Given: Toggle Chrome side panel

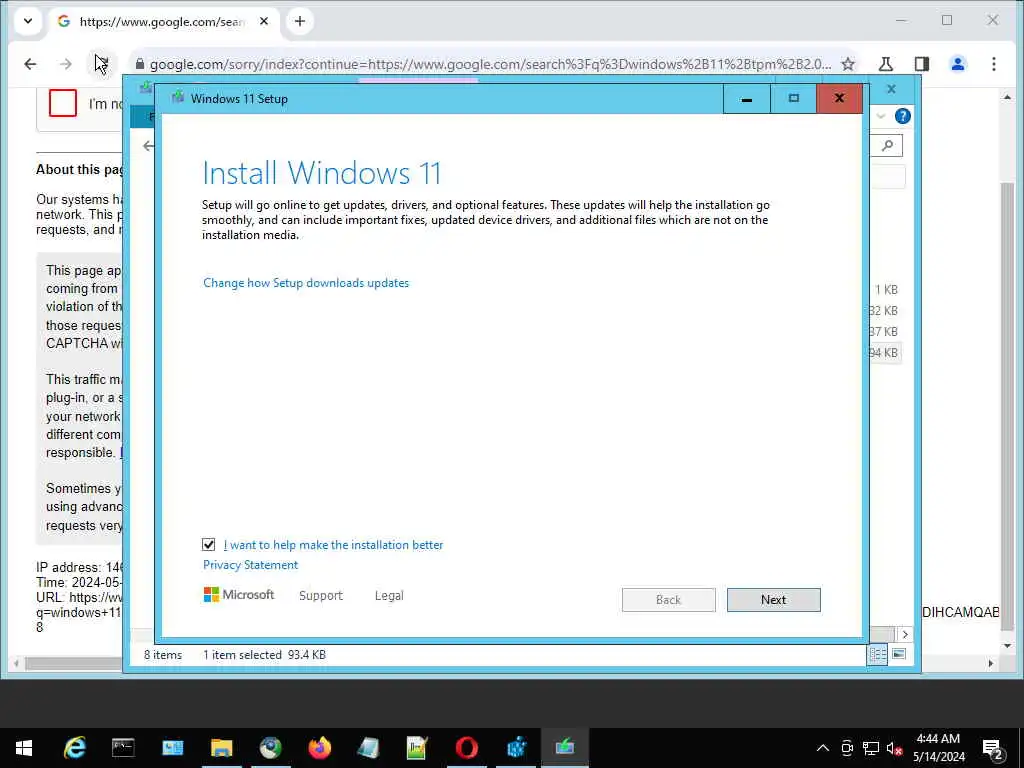Looking at the screenshot, I should 921,64.
